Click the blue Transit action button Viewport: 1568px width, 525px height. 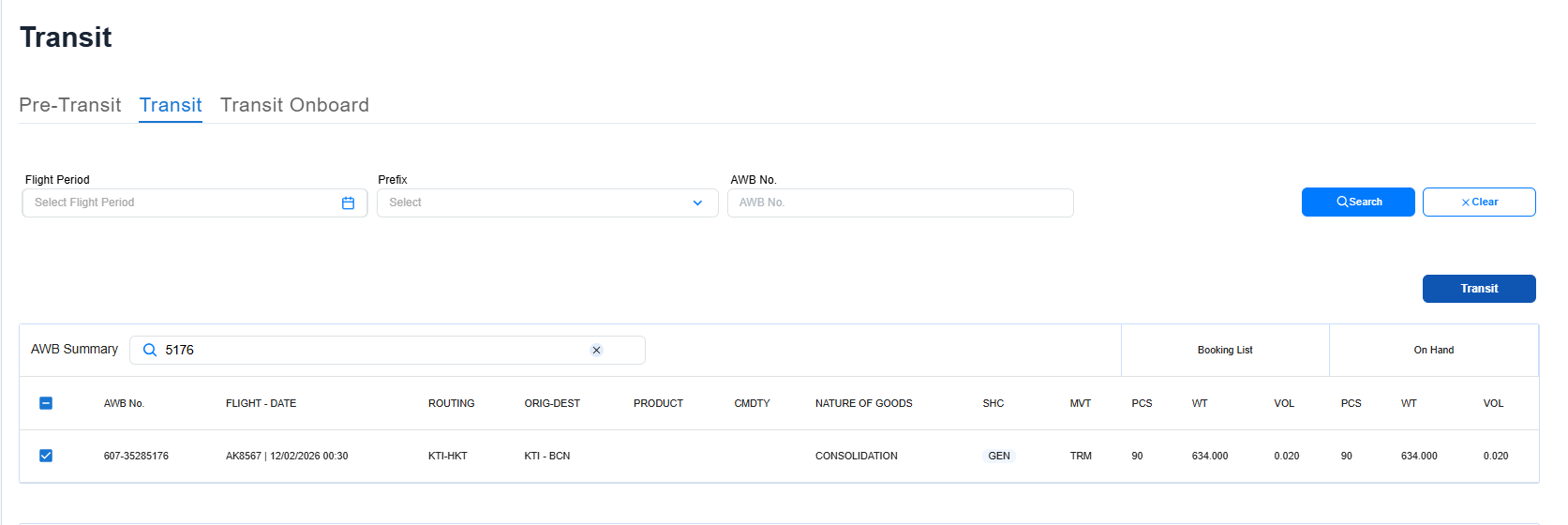coord(1478,289)
